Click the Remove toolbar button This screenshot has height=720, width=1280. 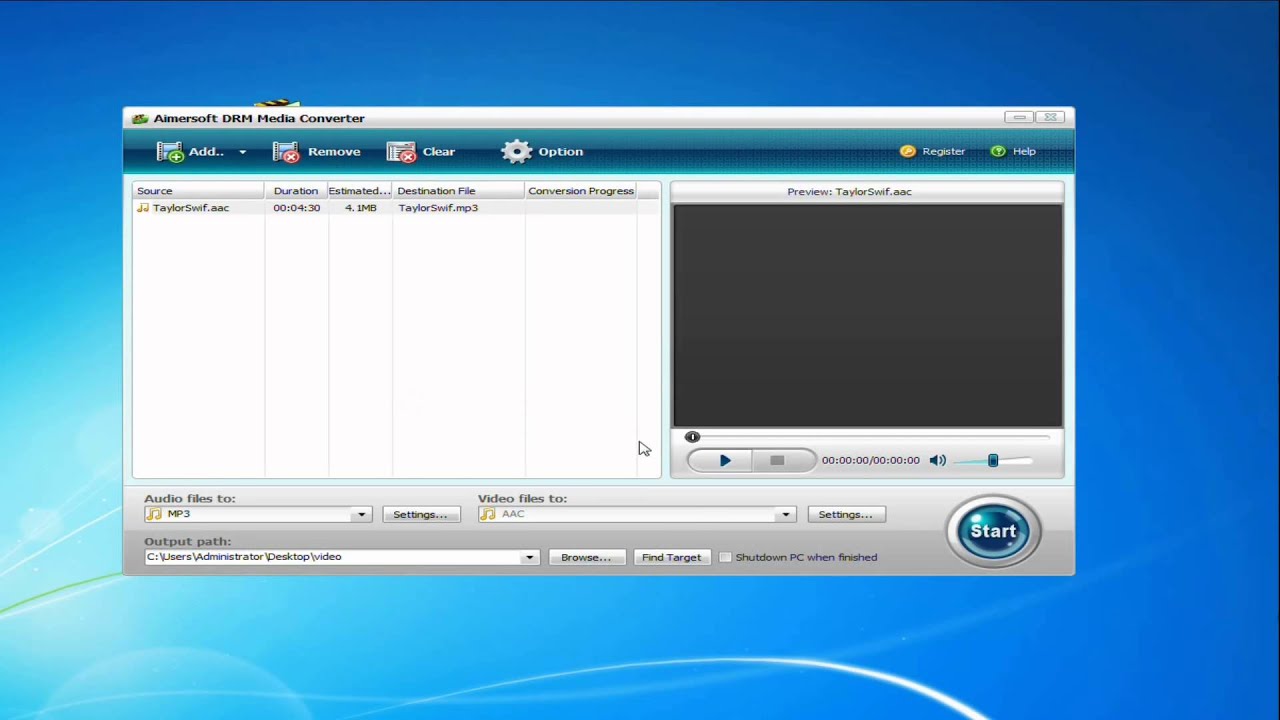coord(316,152)
